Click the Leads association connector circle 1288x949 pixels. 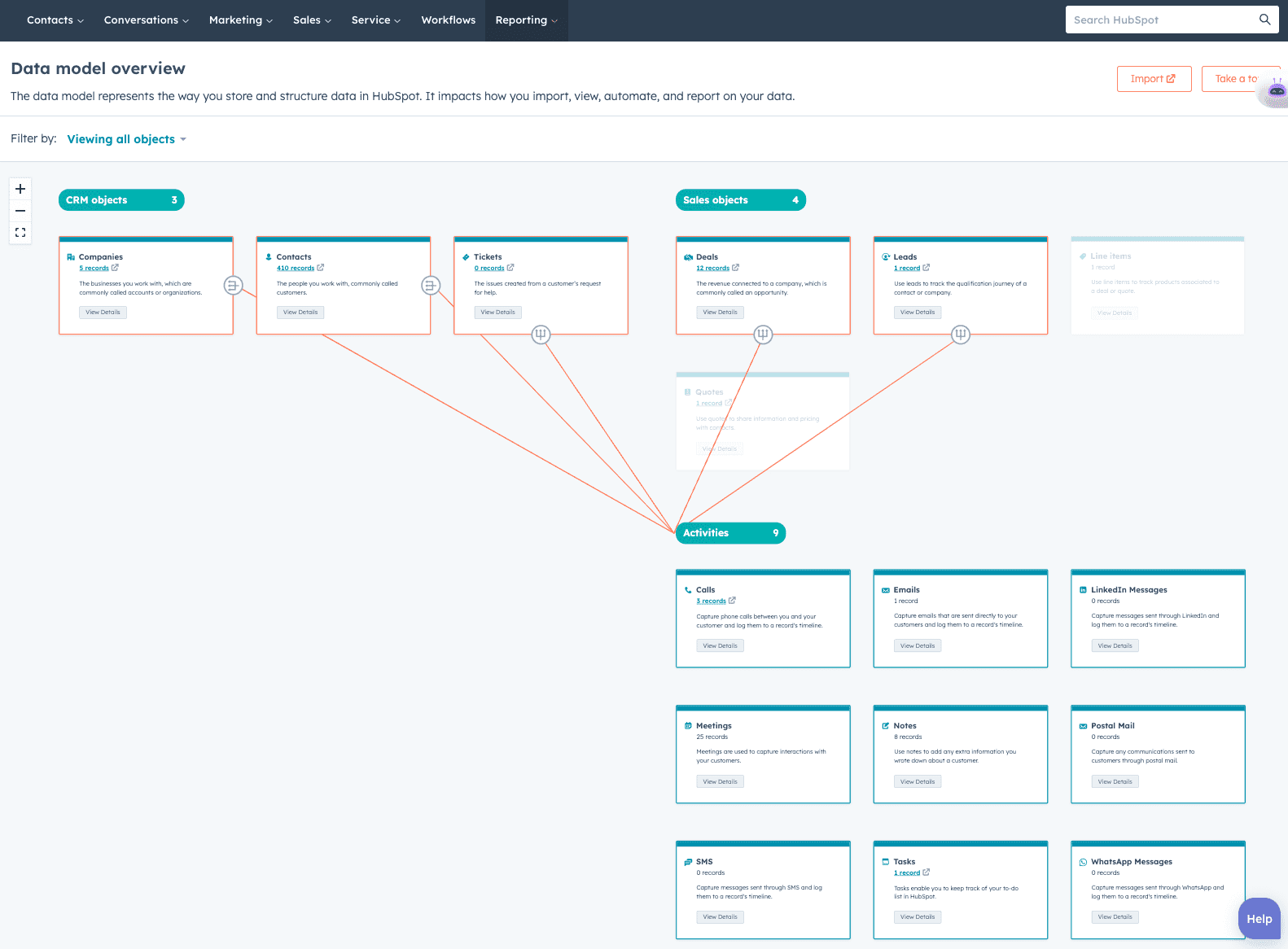[x=961, y=335]
